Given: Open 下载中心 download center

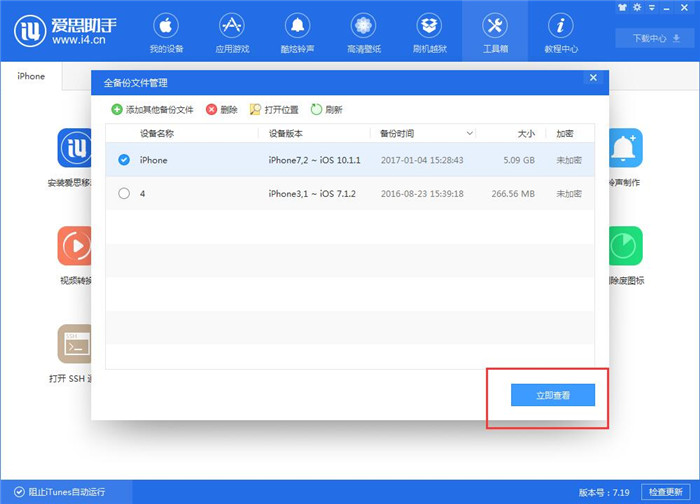Looking at the screenshot, I should pos(656,38).
